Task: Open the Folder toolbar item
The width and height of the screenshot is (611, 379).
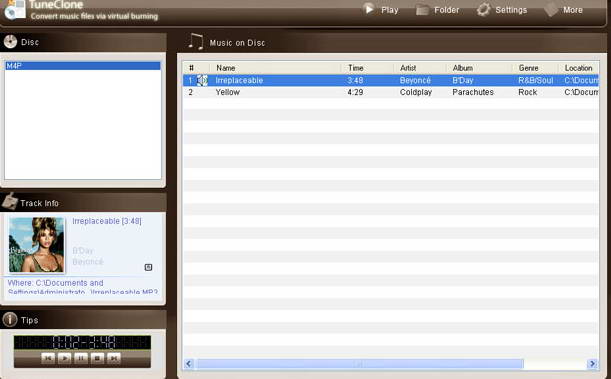Action: pyautogui.click(x=437, y=10)
